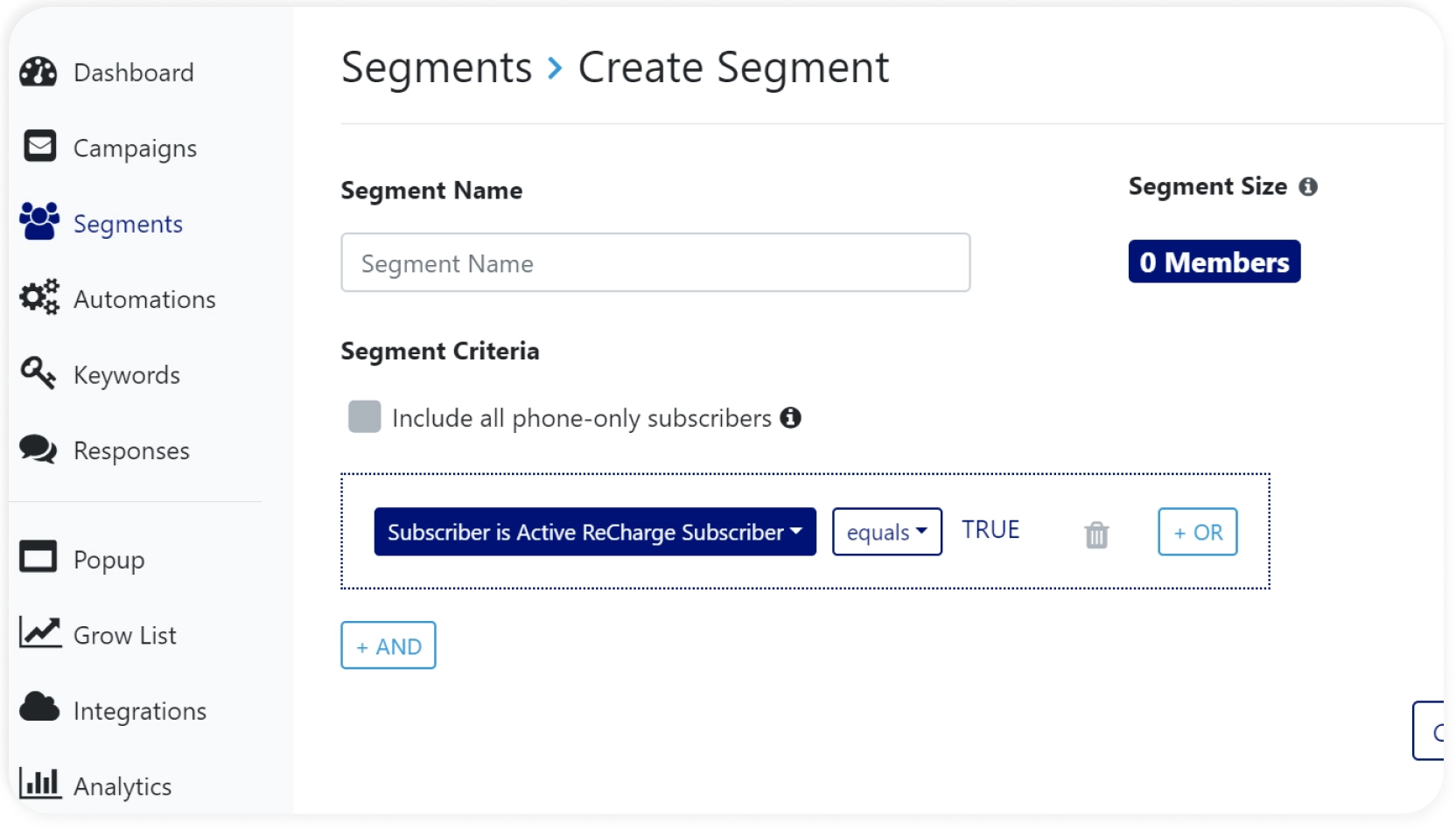Open Grow List in the sidebar
The image size is (1456, 830).
(x=124, y=635)
